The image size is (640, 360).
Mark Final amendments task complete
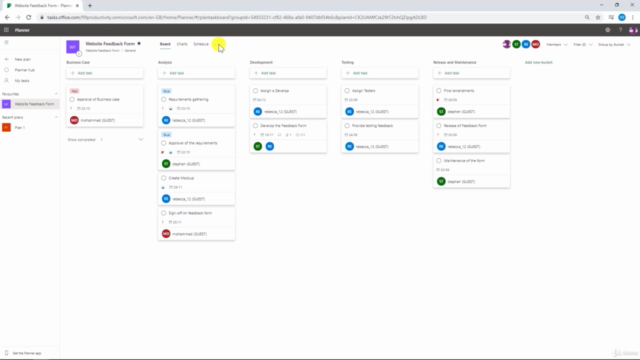tap(439, 91)
